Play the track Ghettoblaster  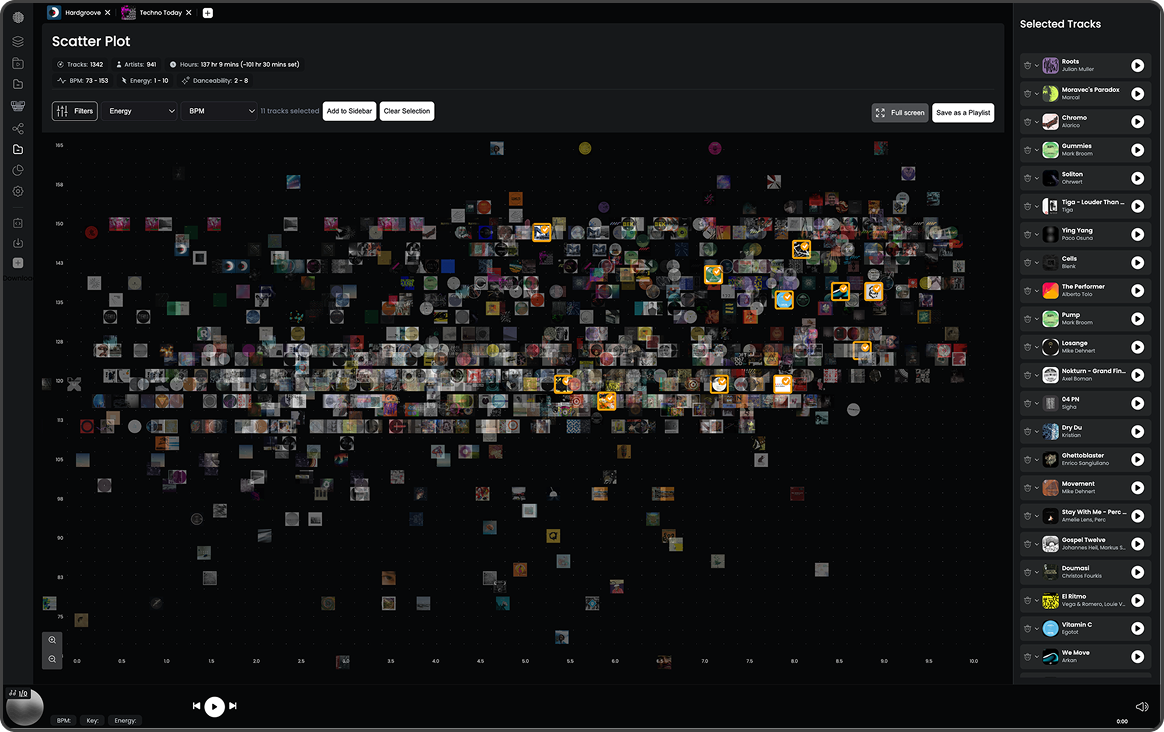point(1137,460)
